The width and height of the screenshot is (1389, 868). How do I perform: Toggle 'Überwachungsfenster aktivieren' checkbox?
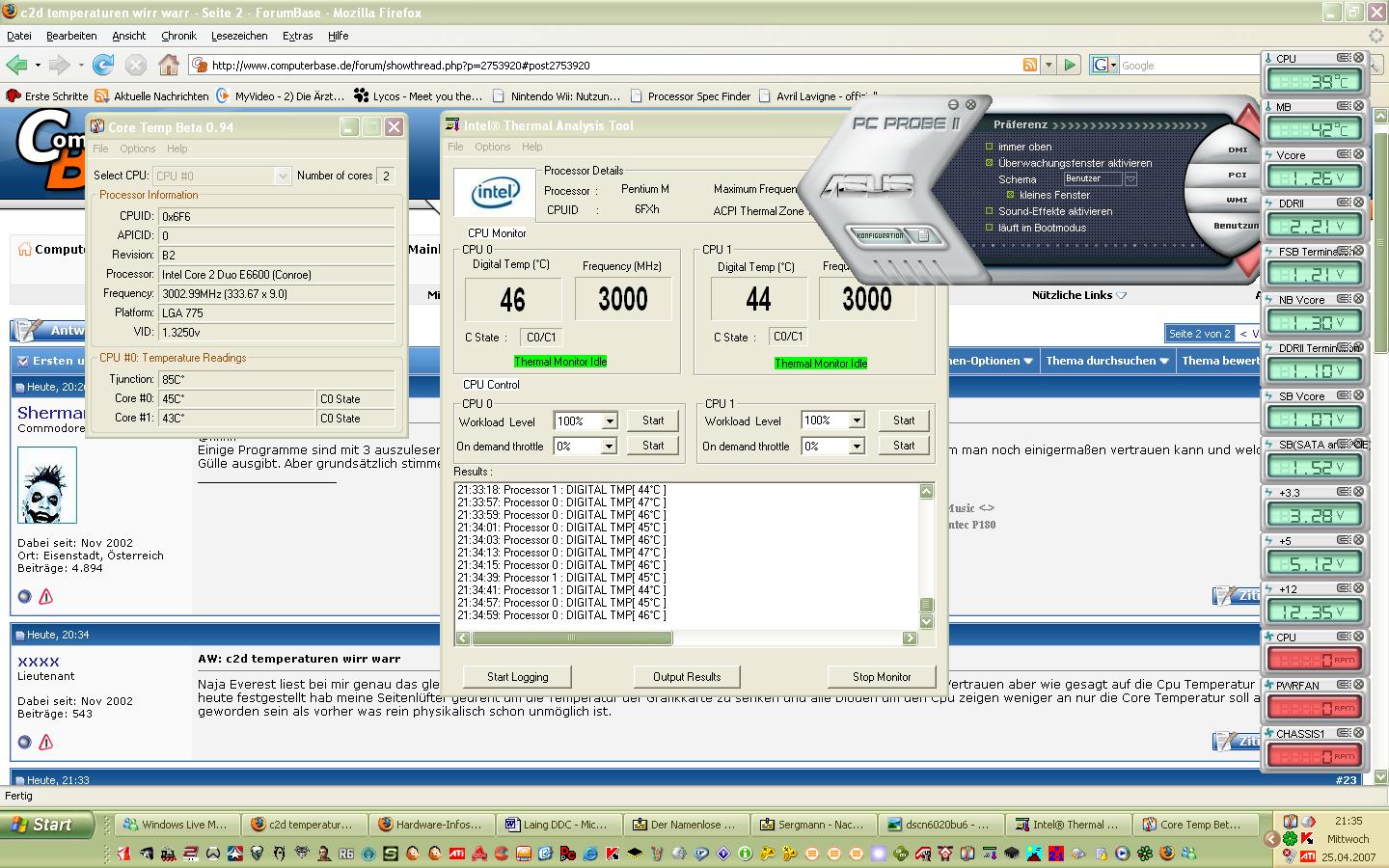989,163
